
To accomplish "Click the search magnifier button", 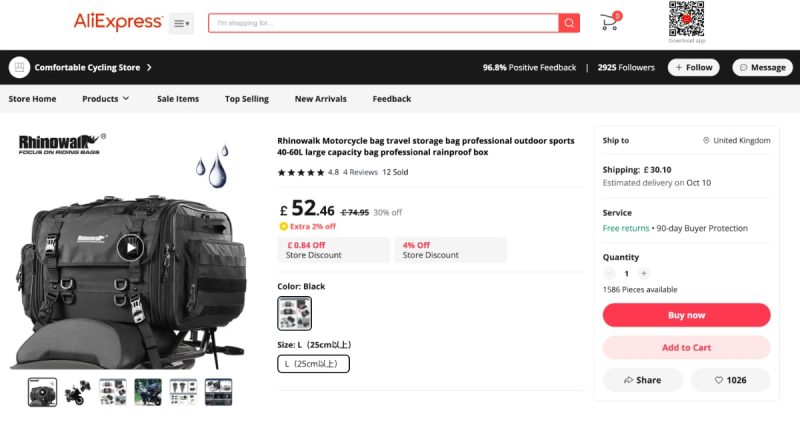I will point(569,23).
